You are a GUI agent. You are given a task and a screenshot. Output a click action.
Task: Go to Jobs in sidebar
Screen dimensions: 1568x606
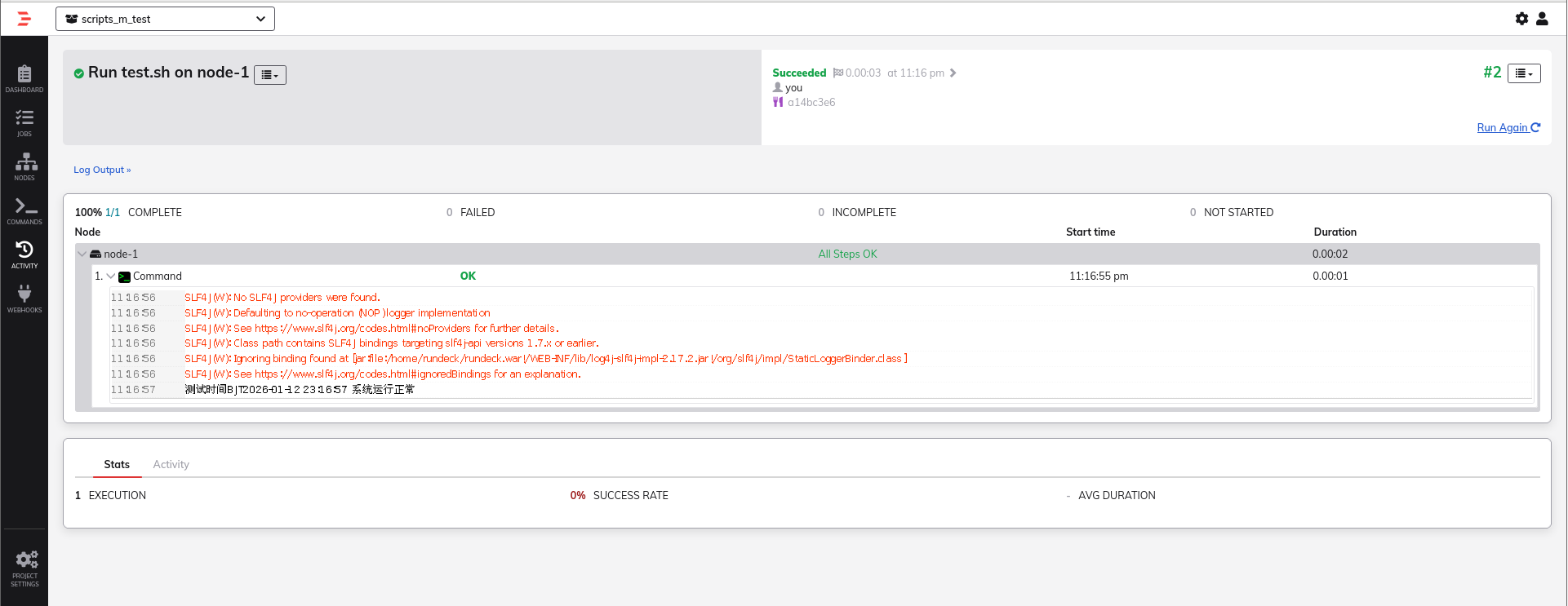(x=24, y=123)
